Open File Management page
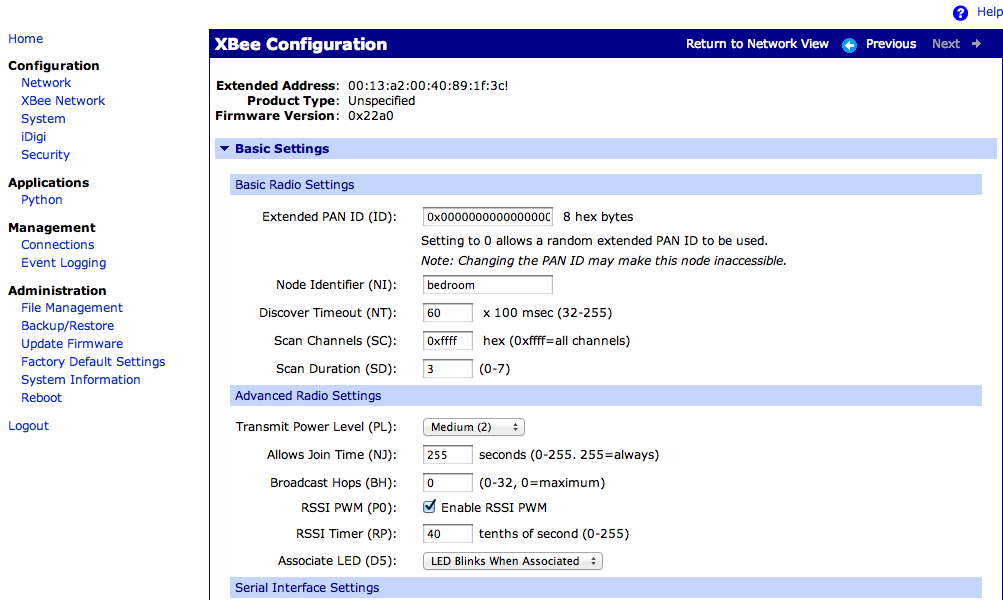Viewport: 1003px width, 600px height. click(x=72, y=308)
